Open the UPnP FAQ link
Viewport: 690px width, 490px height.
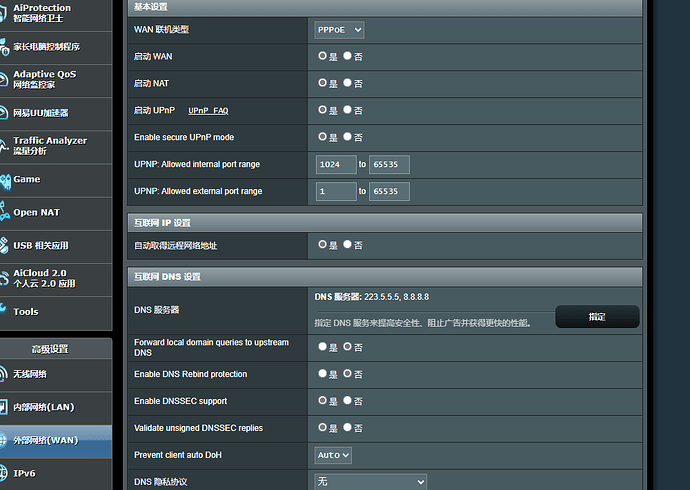point(208,110)
